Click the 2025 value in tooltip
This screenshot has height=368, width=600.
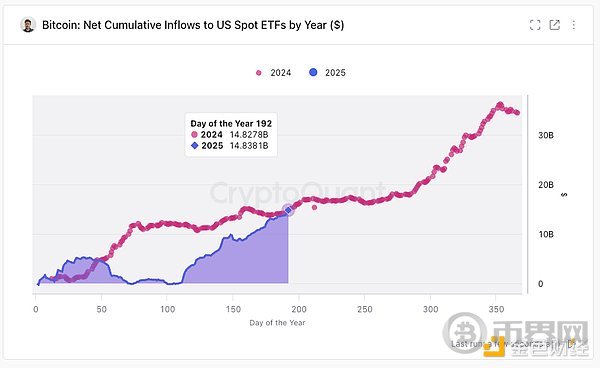249,146
